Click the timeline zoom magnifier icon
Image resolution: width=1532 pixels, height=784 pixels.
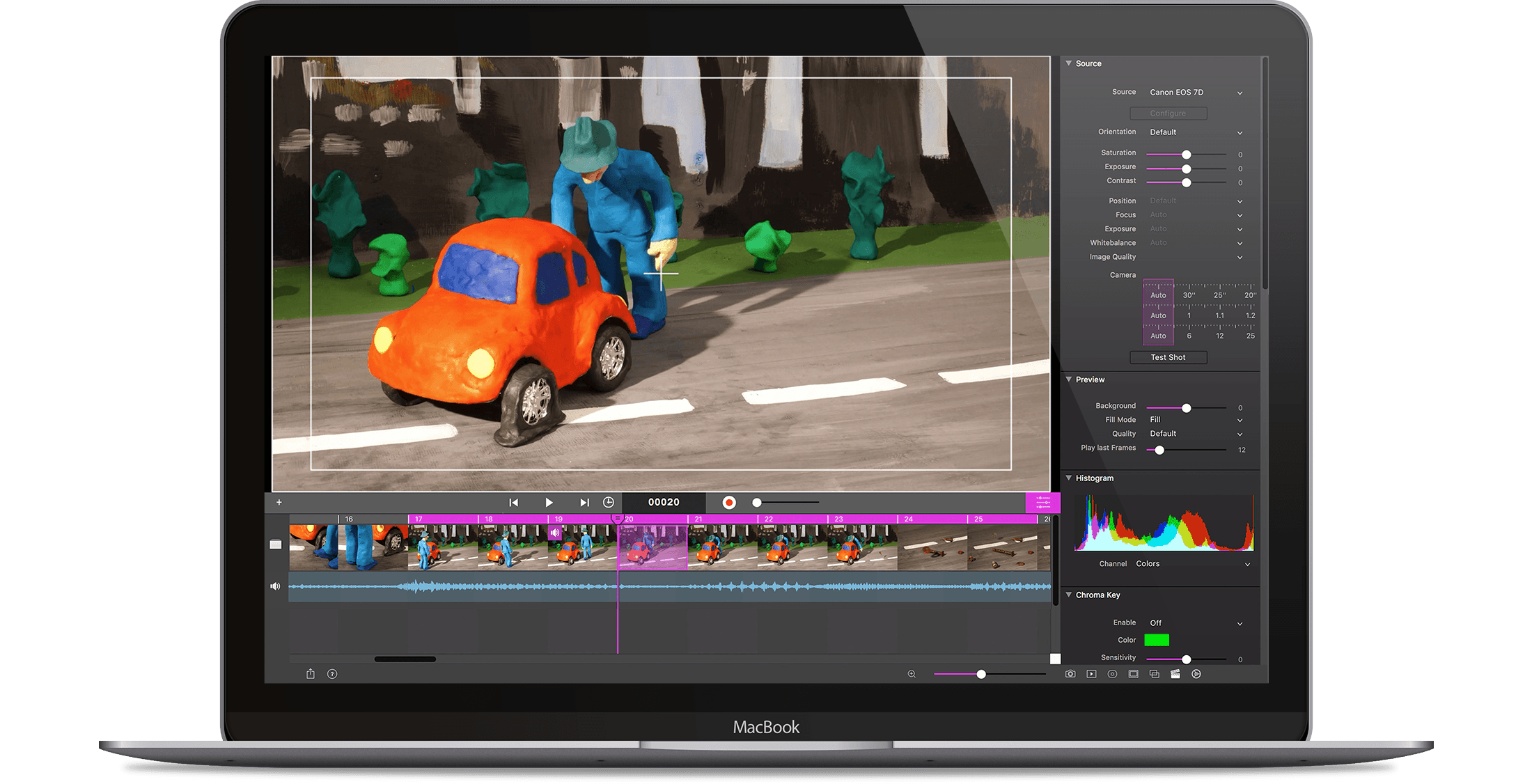tap(912, 674)
